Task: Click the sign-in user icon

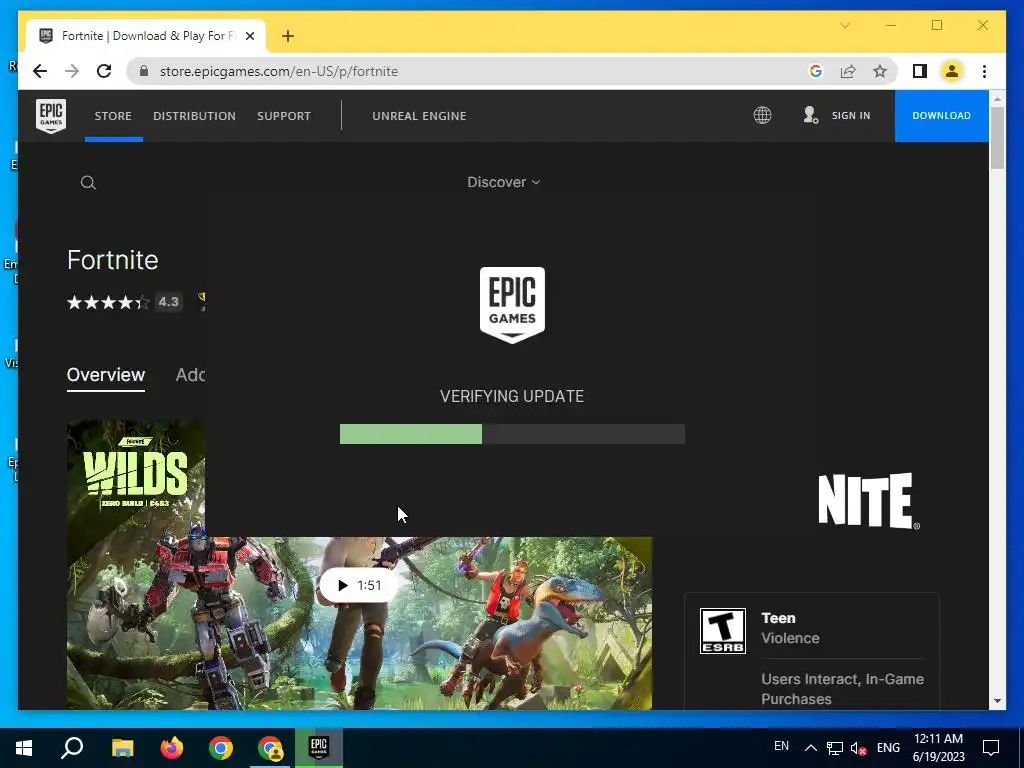Action: (x=810, y=116)
